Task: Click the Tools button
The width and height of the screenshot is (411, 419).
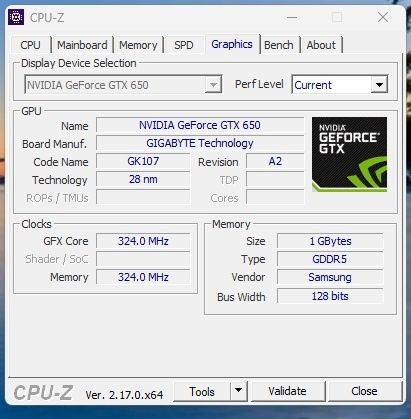Action: 202,391
